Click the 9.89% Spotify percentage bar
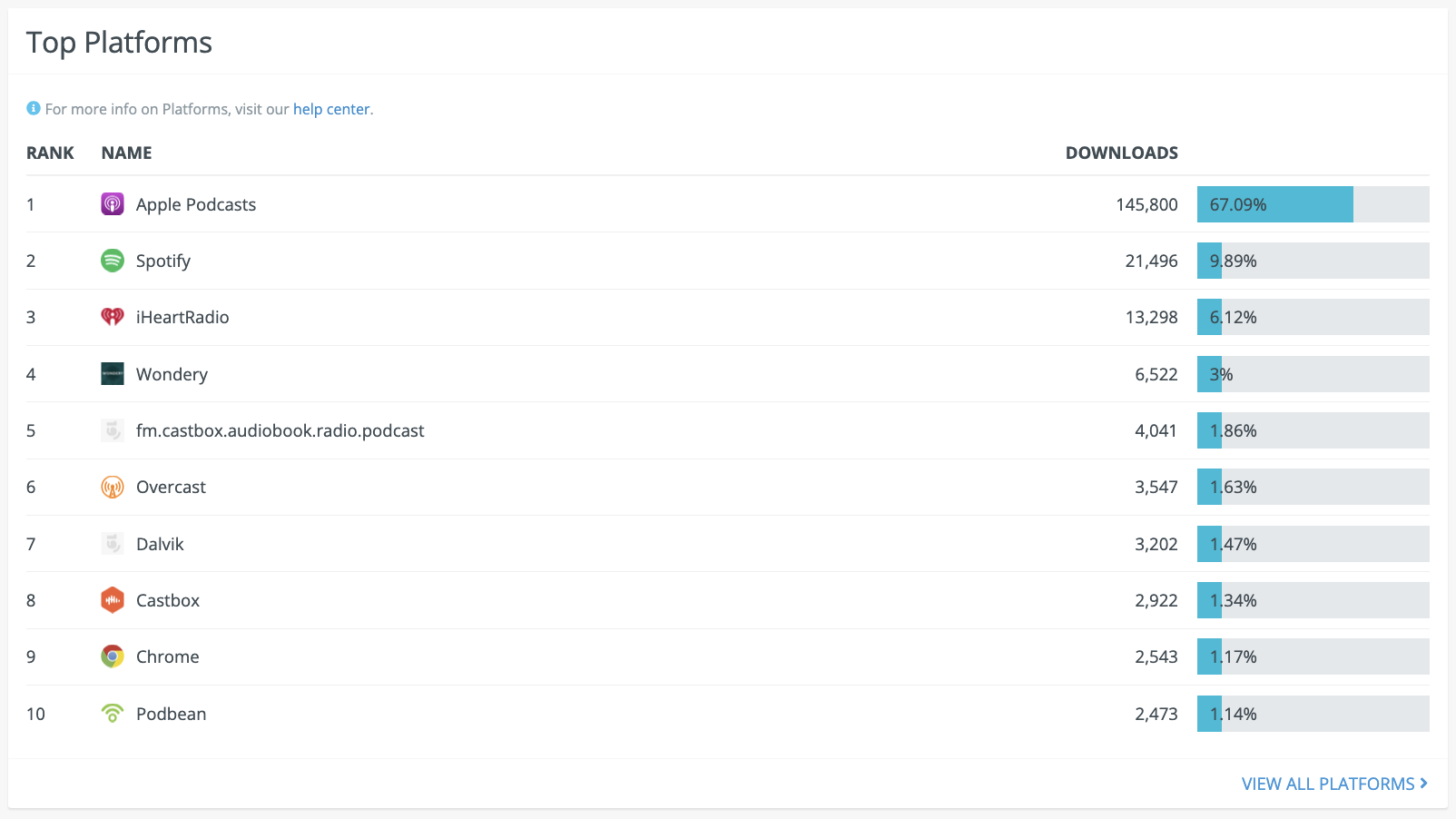This screenshot has width=1456, height=819. pos(1312,261)
